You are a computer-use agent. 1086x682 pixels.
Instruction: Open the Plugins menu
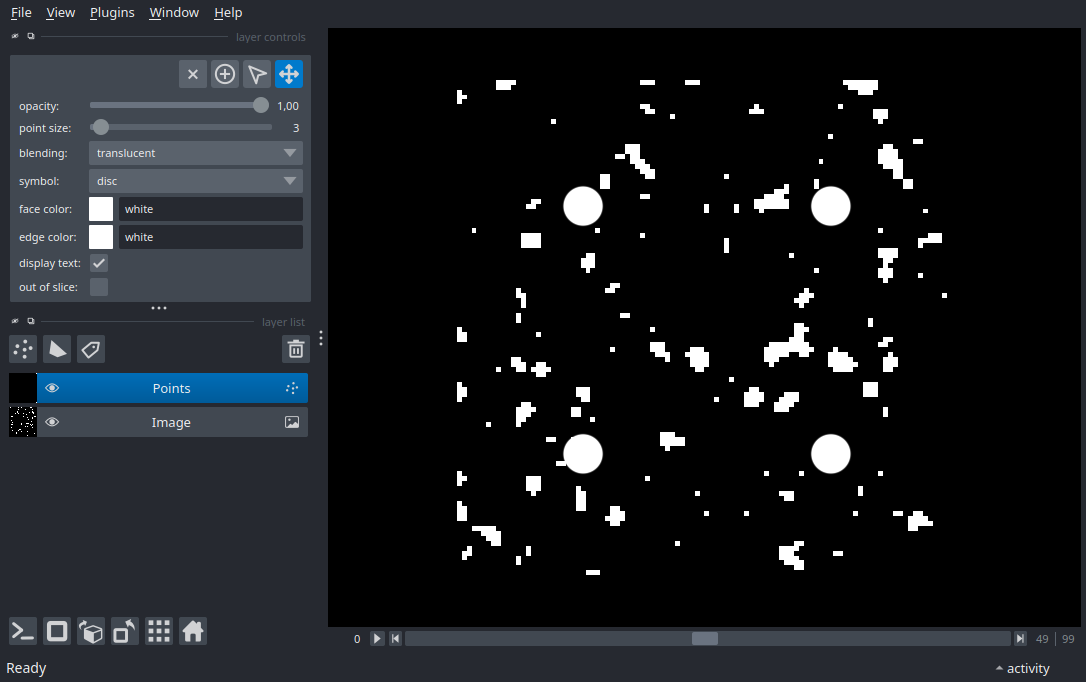click(112, 12)
